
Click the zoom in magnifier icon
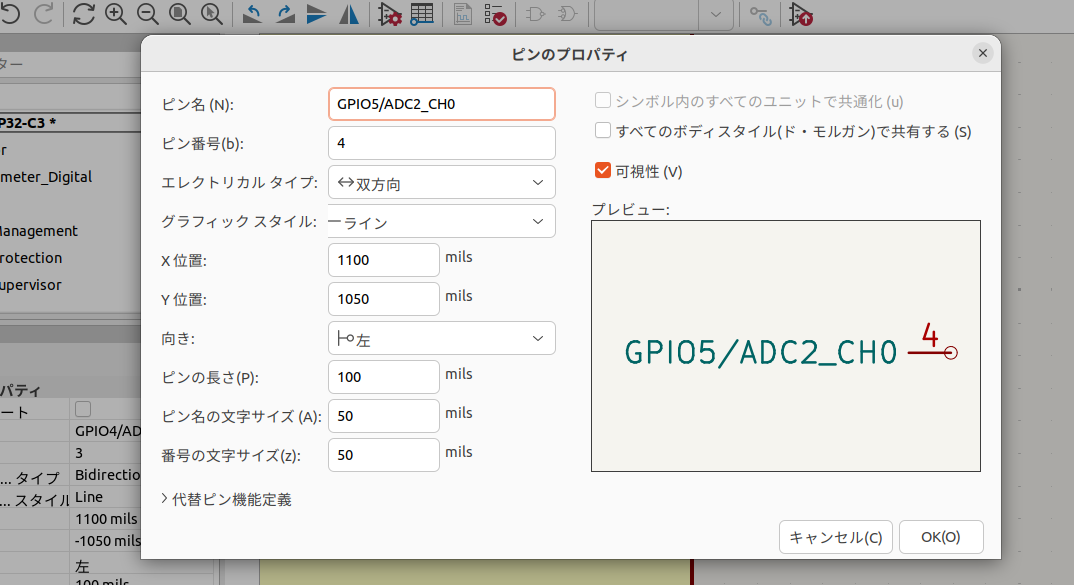116,15
